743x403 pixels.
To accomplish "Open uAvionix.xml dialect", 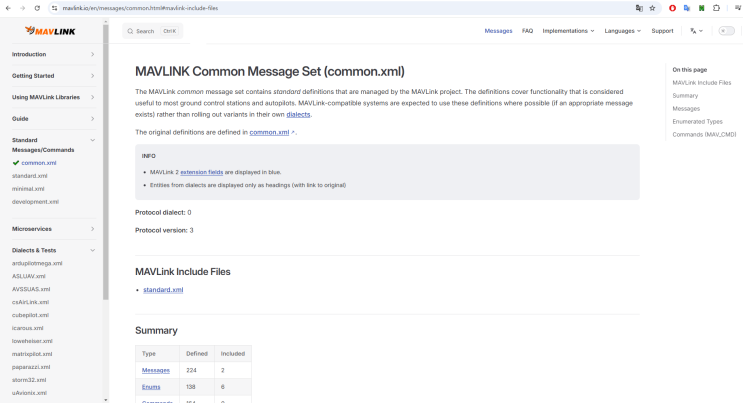I will point(29,393).
